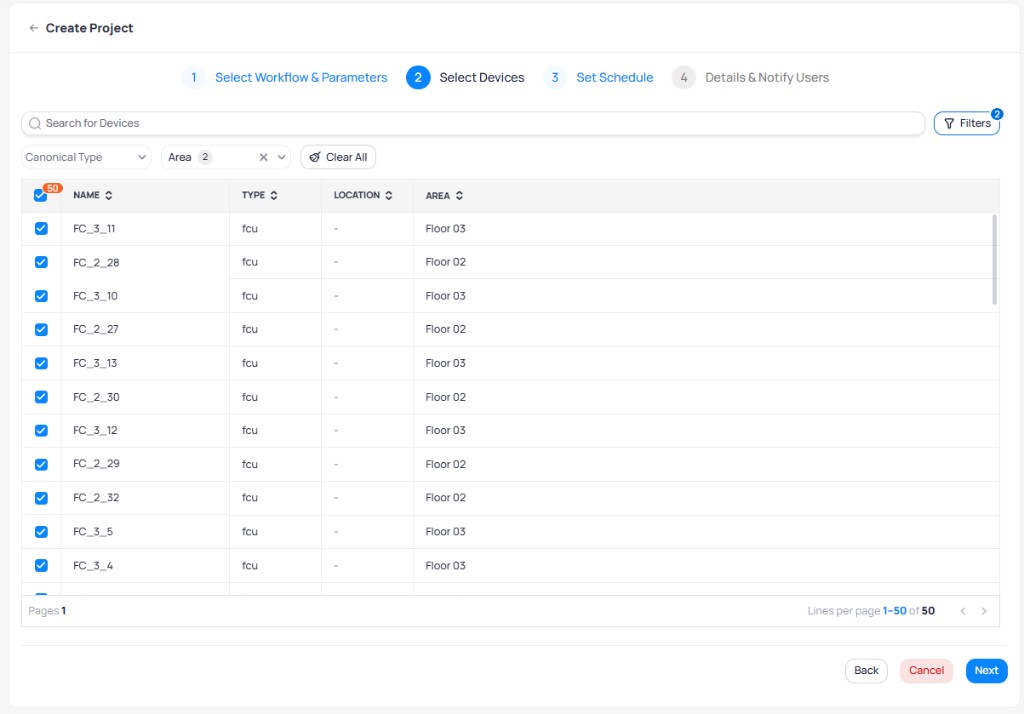The height and width of the screenshot is (714, 1024).
Task: Go back using the Create Project arrow
Action: 33,28
